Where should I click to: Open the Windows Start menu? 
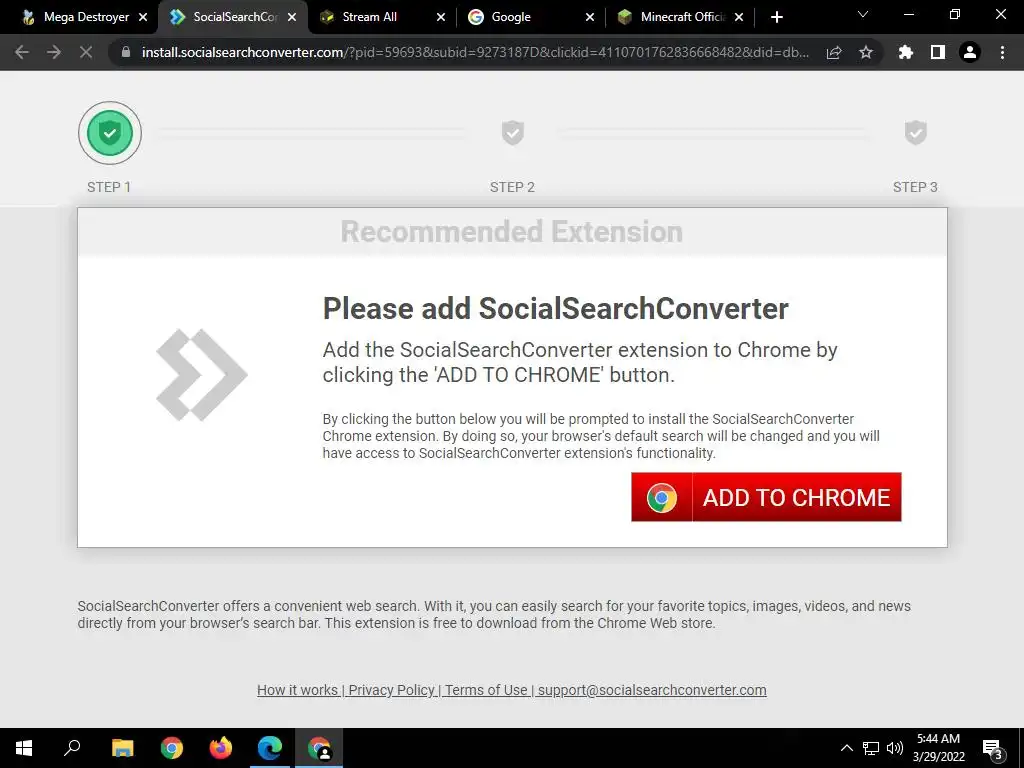click(24, 748)
